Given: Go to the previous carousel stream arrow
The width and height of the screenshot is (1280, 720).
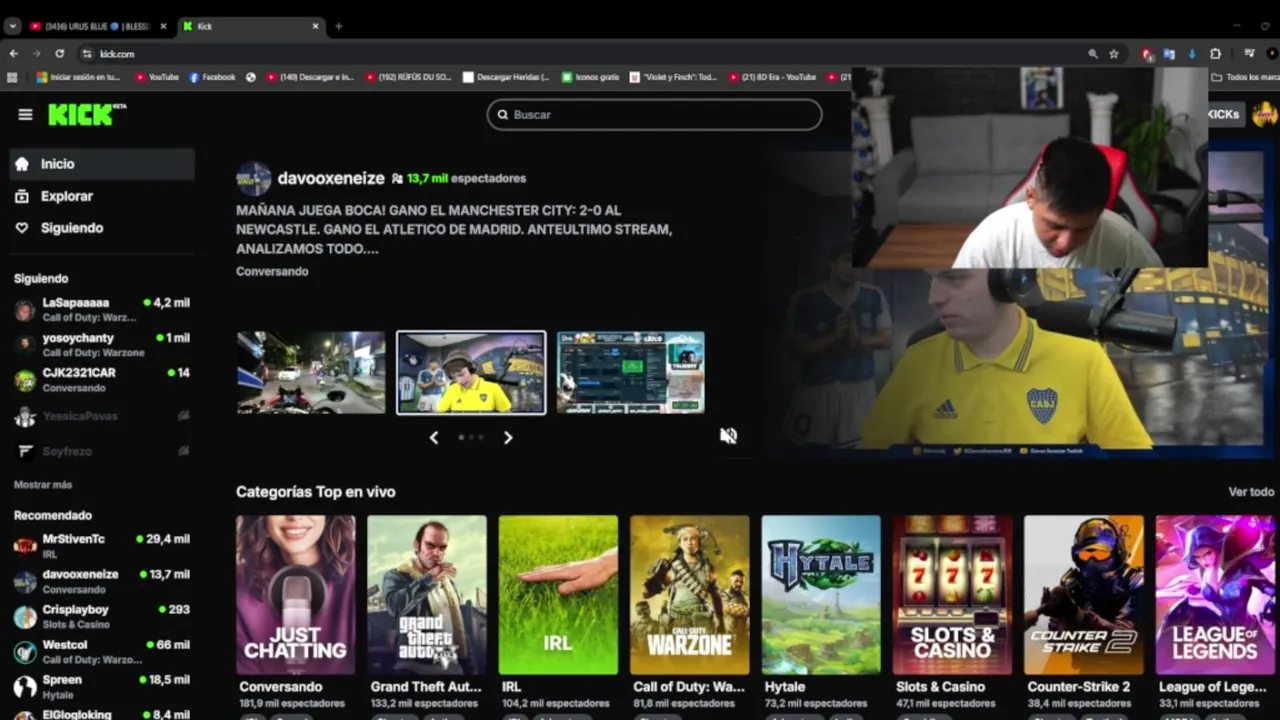Looking at the screenshot, I should (434, 437).
